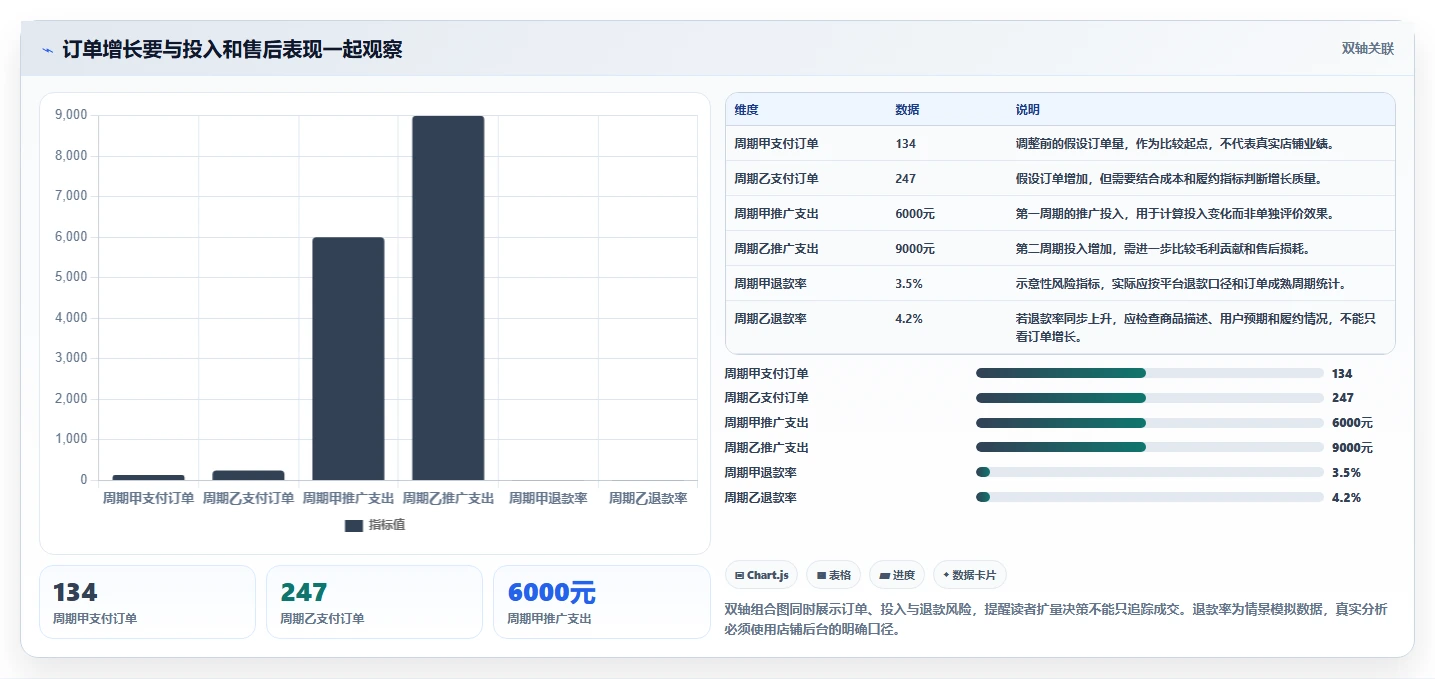Open the 247 周期乙支付订单 stat card
This screenshot has width=1435, height=679.
(x=374, y=602)
